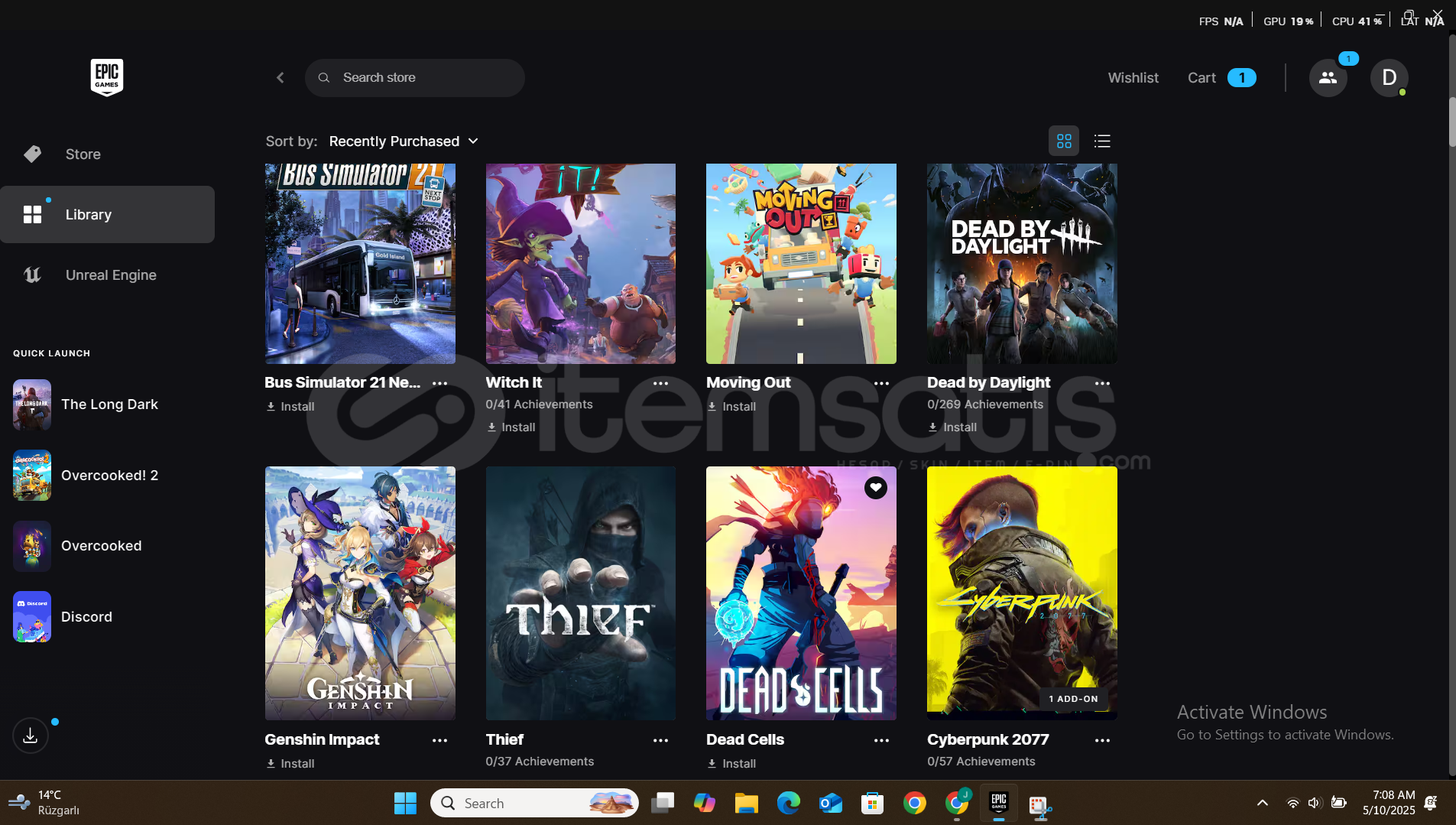Open Outlook from taskbar
Image resolution: width=1456 pixels, height=825 pixels.
(831, 804)
